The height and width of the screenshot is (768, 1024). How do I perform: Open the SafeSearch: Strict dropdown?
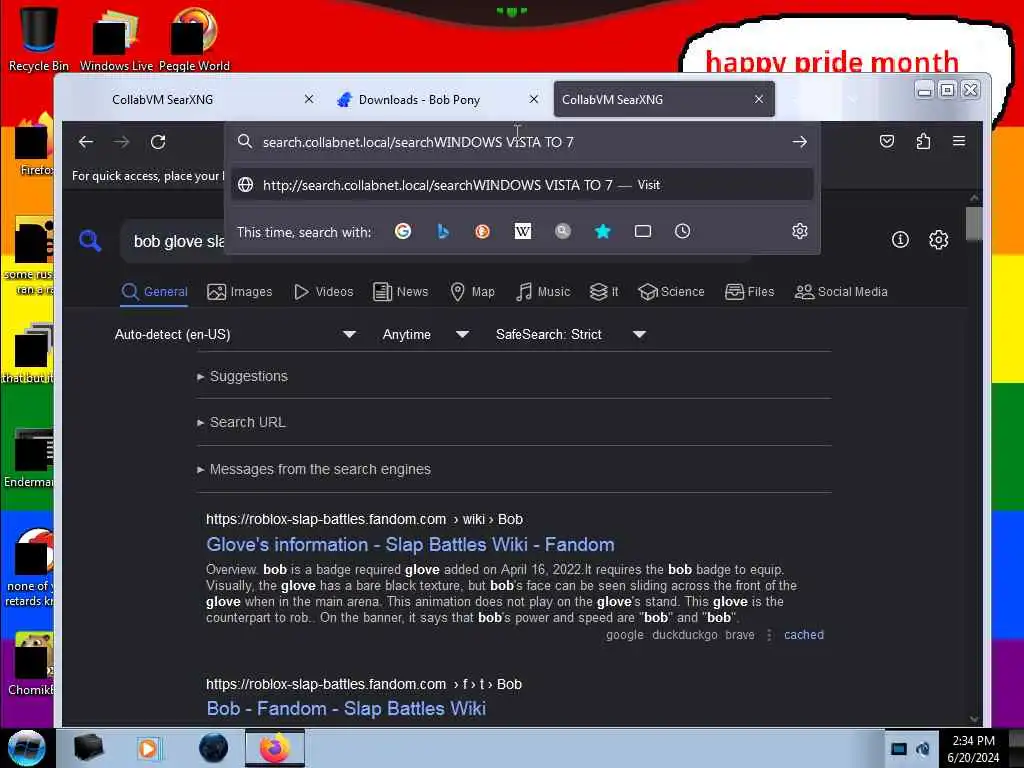571,334
